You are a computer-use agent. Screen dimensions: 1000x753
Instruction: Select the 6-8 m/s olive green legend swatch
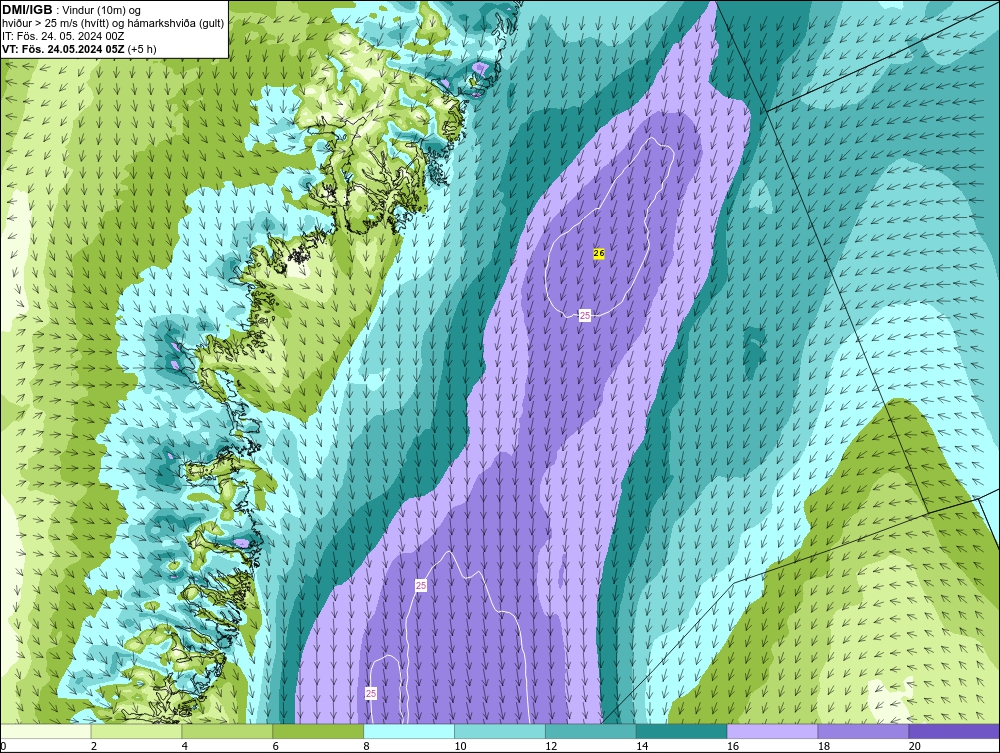coord(318,731)
